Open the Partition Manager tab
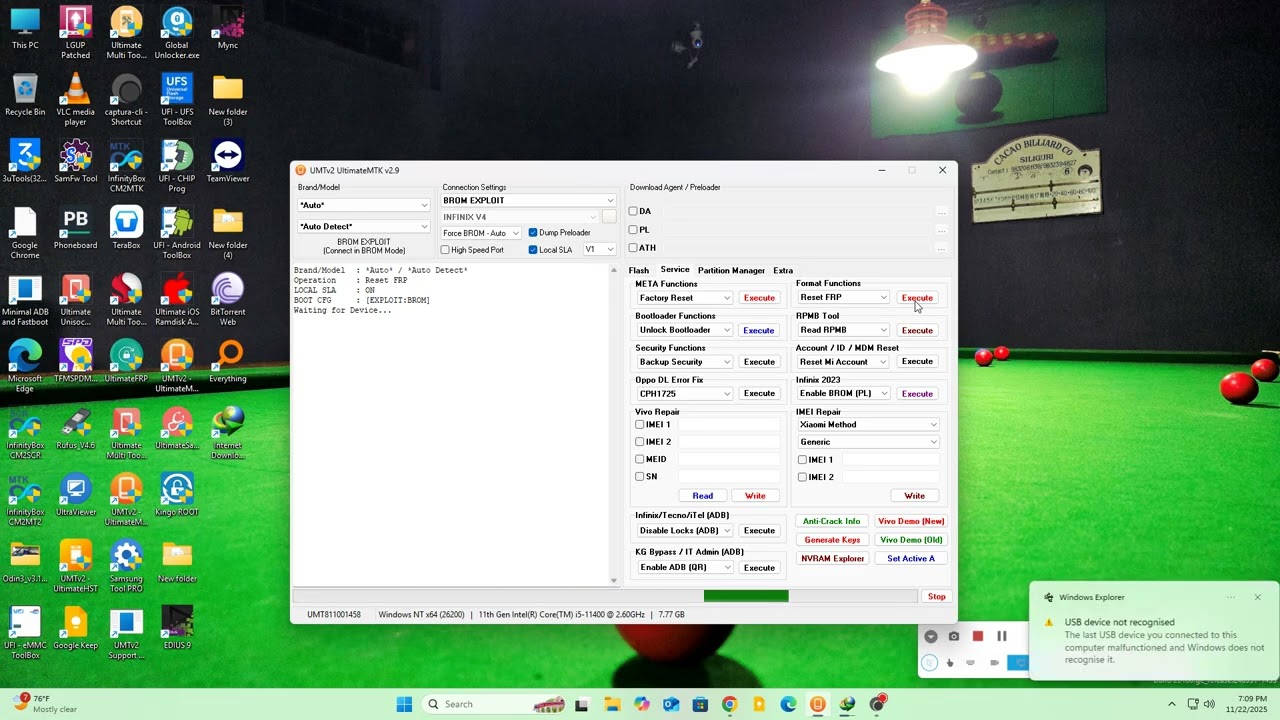The image size is (1280, 720). tap(731, 270)
